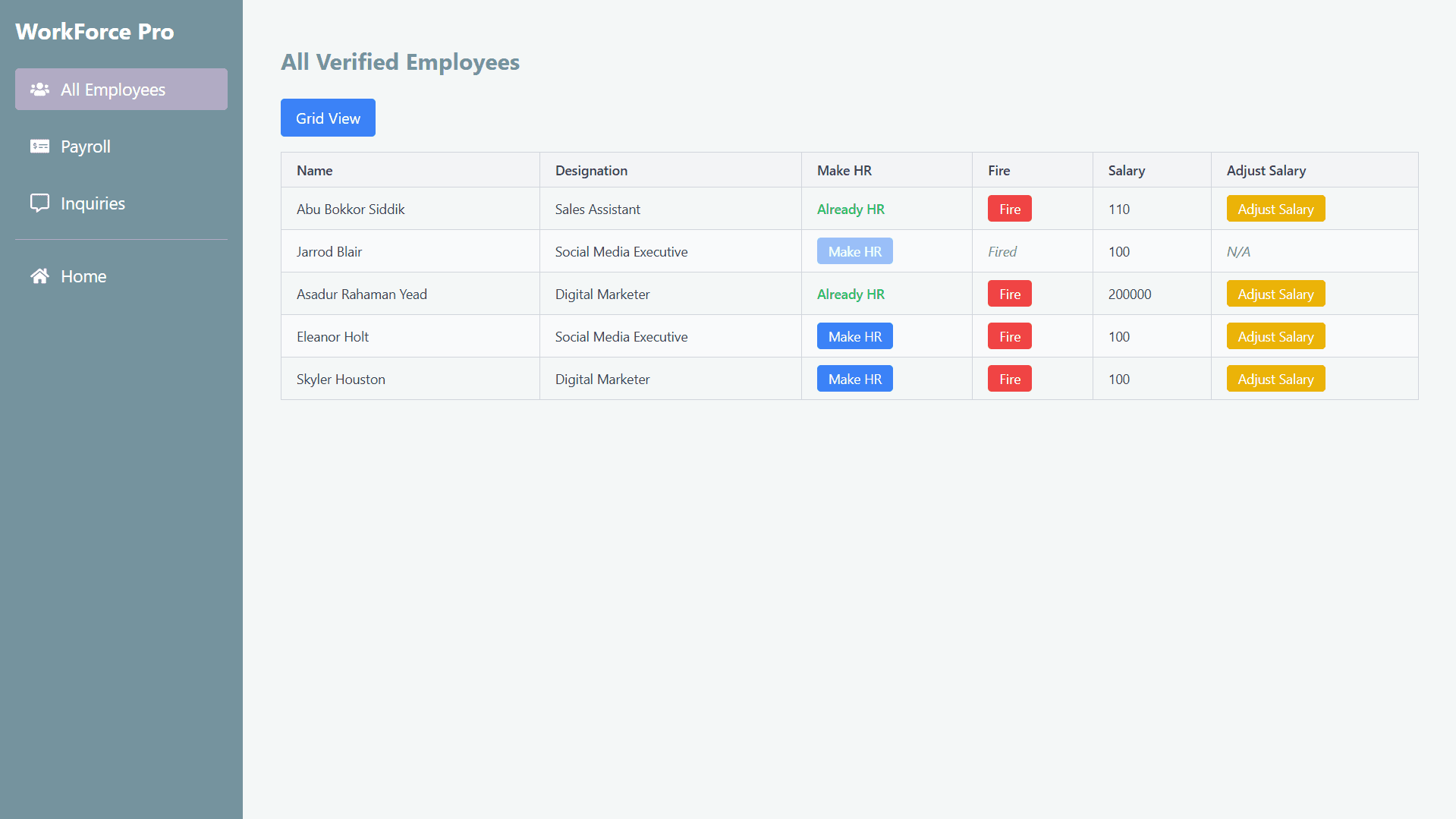
Task: Switch to Grid View
Action: [x=327, y=118]
